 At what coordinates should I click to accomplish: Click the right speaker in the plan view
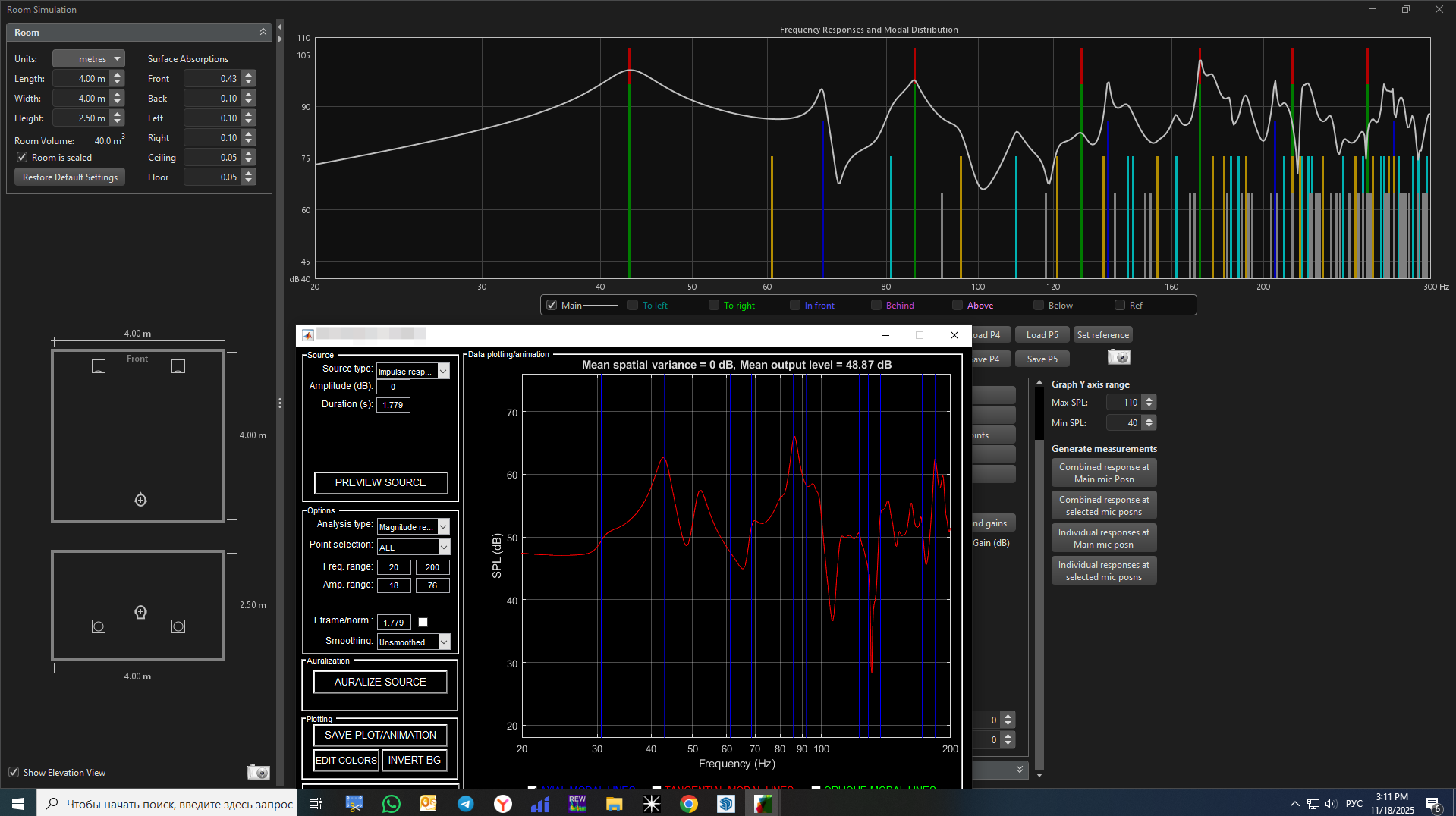178,366
